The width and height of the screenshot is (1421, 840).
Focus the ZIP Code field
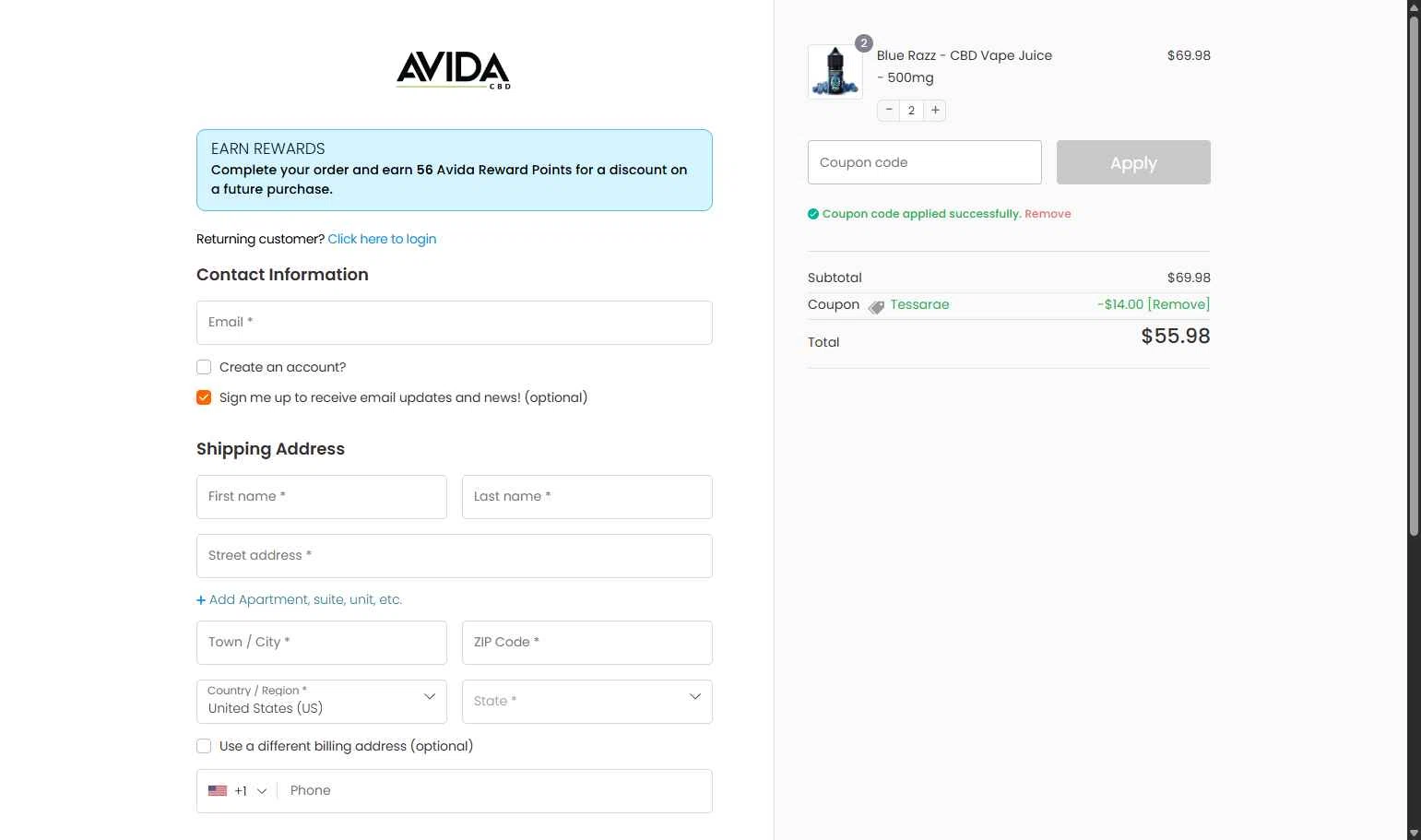587,643
